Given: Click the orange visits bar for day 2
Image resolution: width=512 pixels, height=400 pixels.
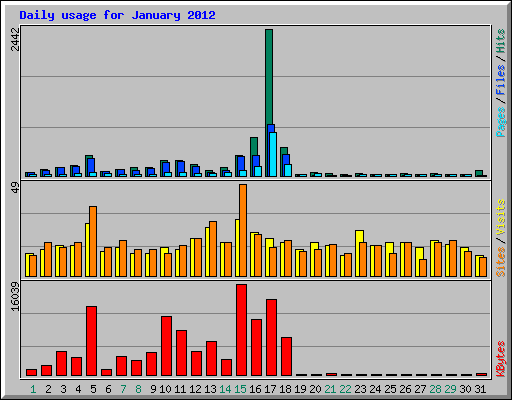Looking at the screenshot, I should coord(48,259).
